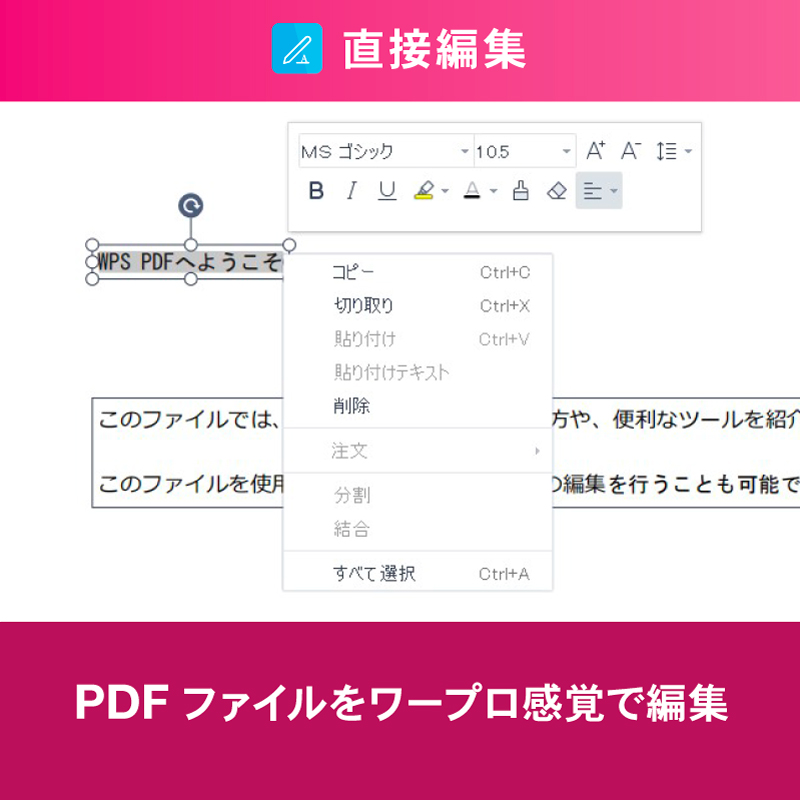
Task: Apply the yellow highlighter tool
Action: (x=424, y=190)
